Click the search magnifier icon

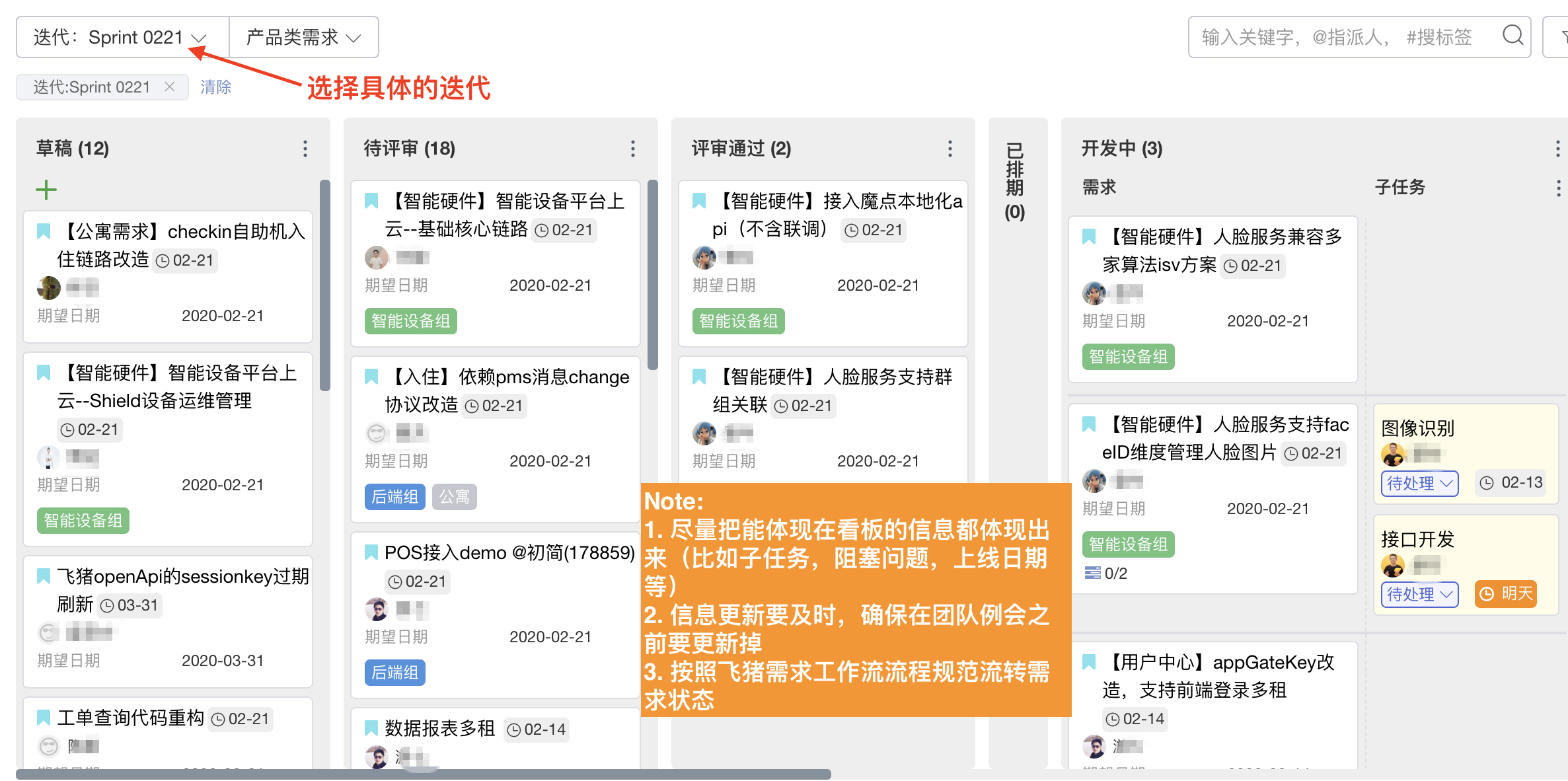(1512, 36)
